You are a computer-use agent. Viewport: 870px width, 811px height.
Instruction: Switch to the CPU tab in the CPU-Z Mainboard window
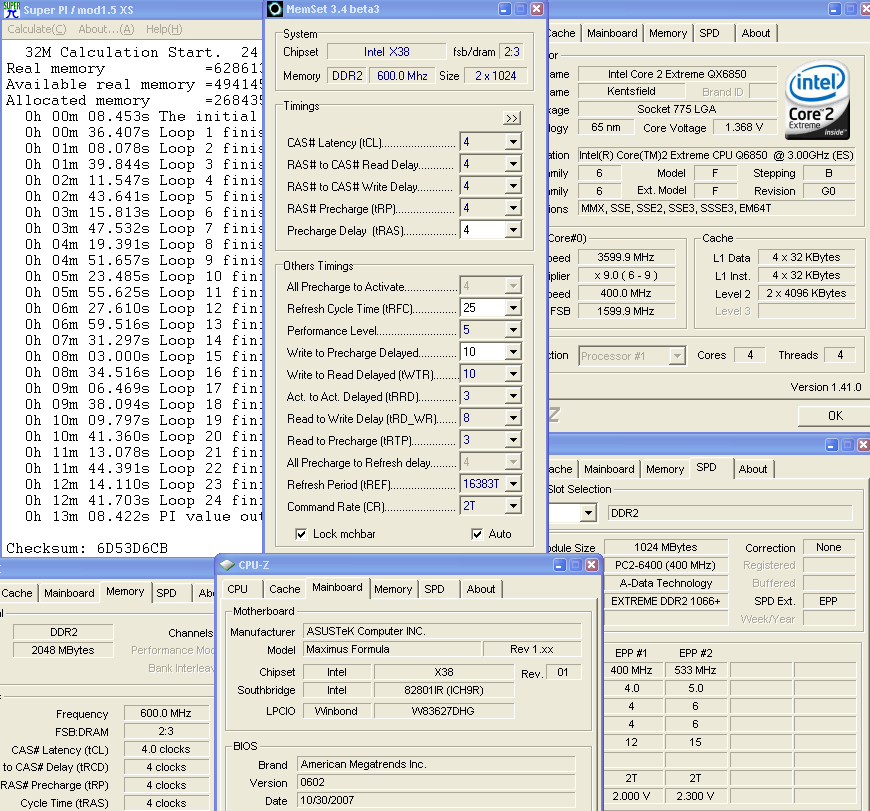pos(237,589)
